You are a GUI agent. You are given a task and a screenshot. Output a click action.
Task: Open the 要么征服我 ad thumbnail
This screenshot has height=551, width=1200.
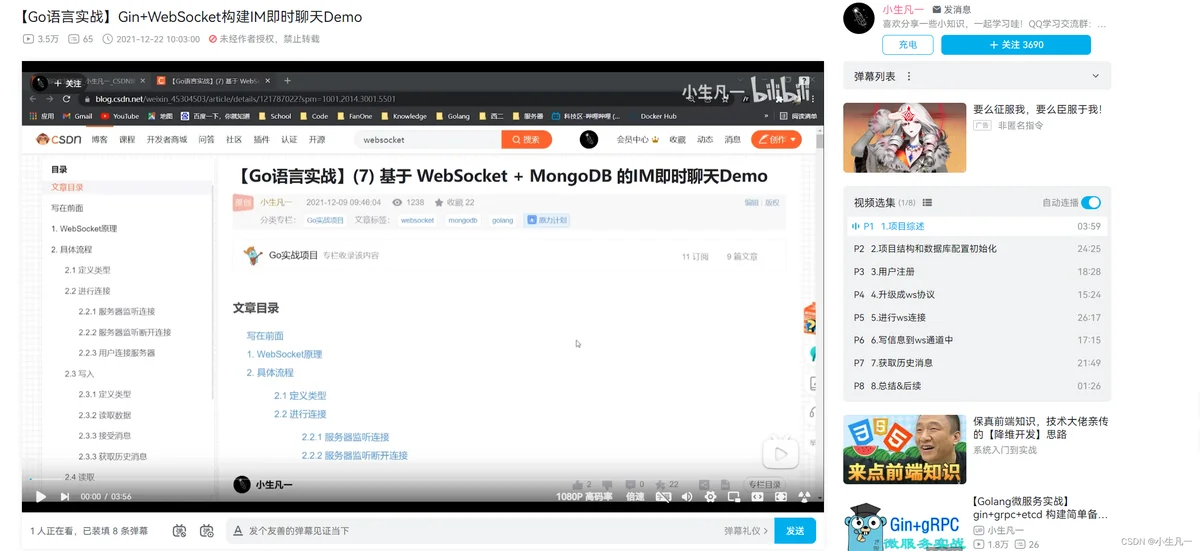[904, 137]
